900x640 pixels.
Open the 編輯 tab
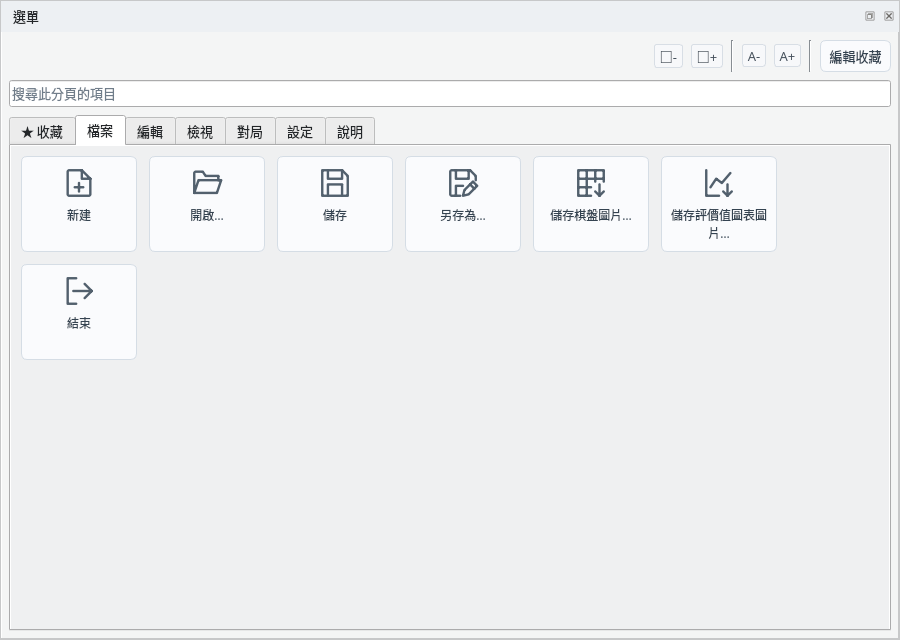pos(150,132)
